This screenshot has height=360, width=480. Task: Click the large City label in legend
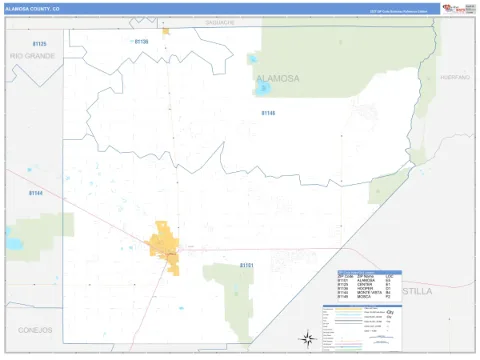point(390,312)
